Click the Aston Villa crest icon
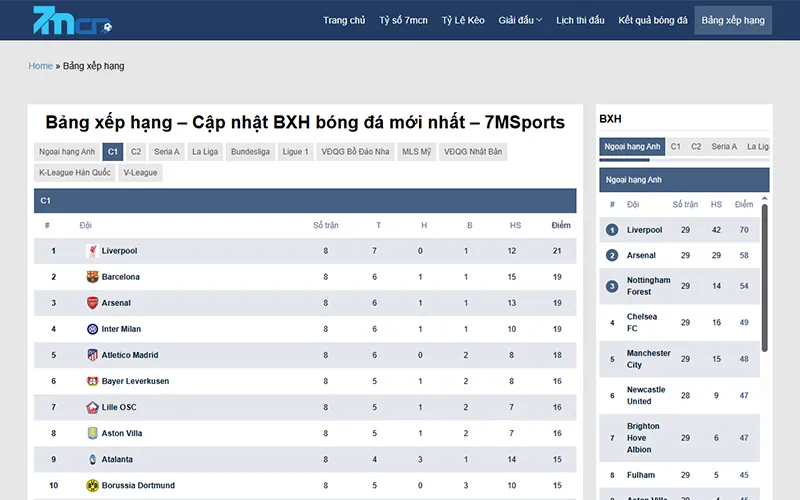 (x=92, y=433)
